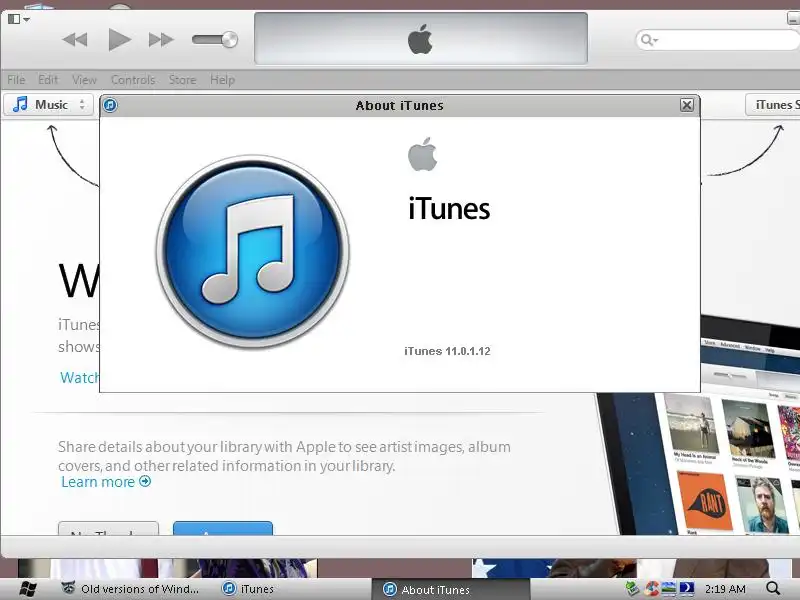The height and width of the screenshot is (600, 800).
Task: Switch to the iTunes taskbar button
Action: click(x=248, y=589)
